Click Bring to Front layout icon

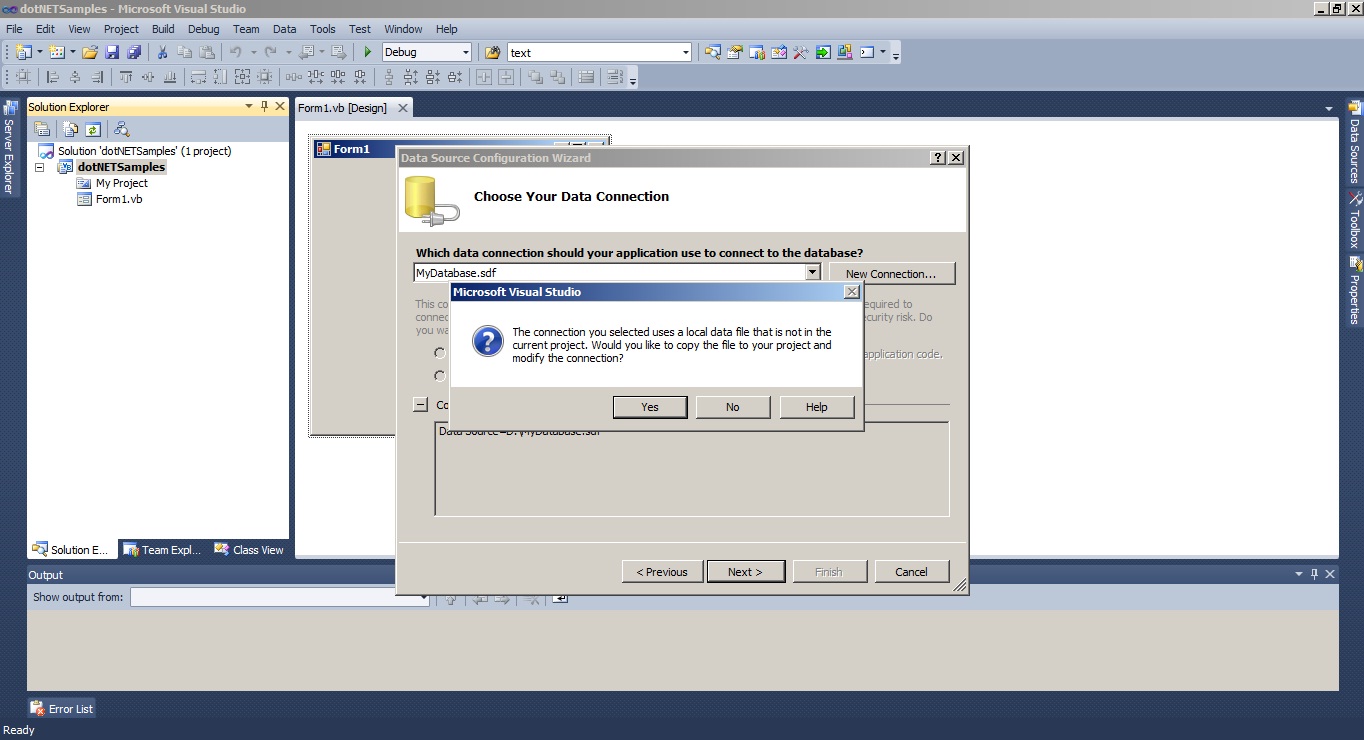535,76
